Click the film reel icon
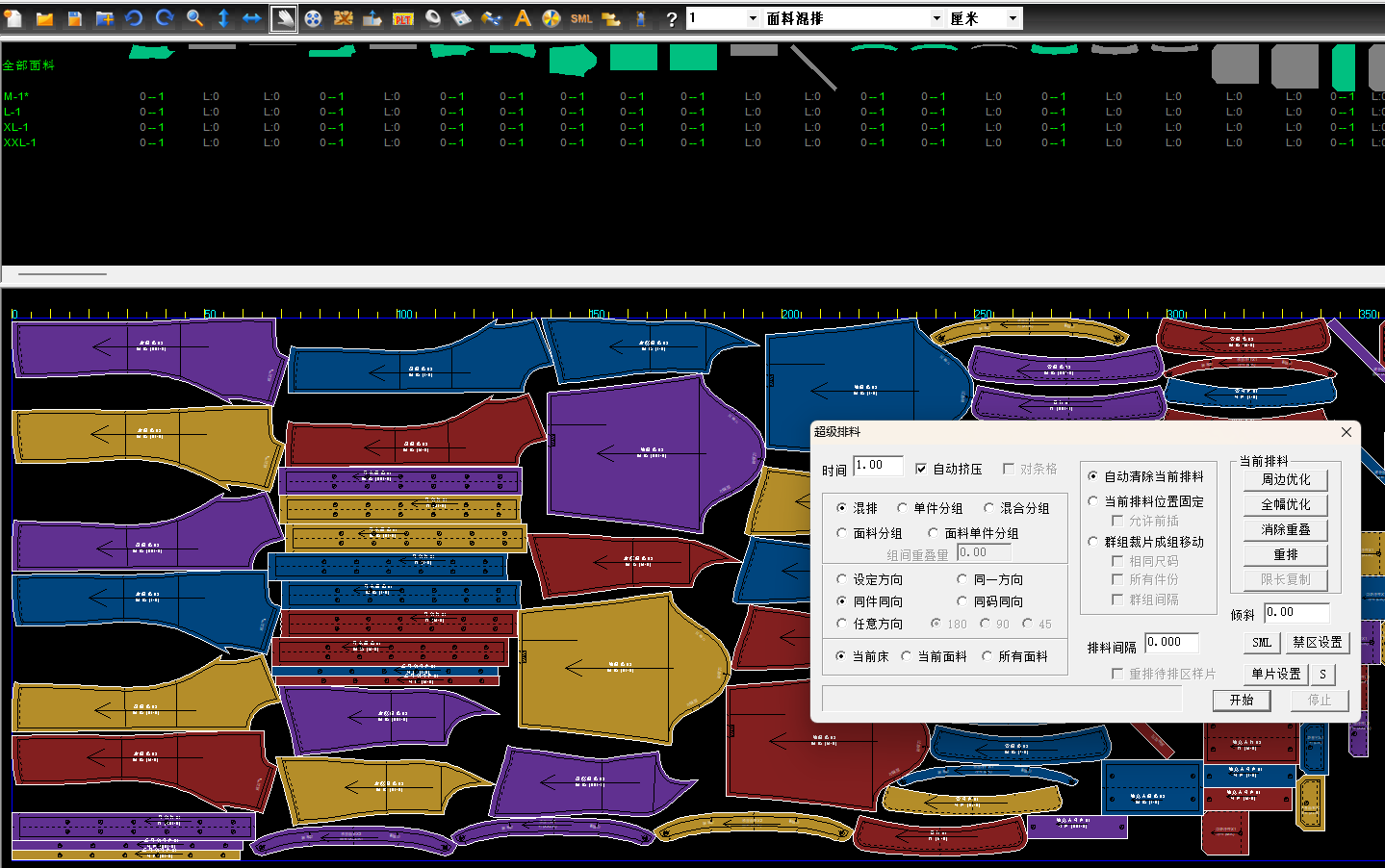The image size is (1385, 868). point(313,18)
